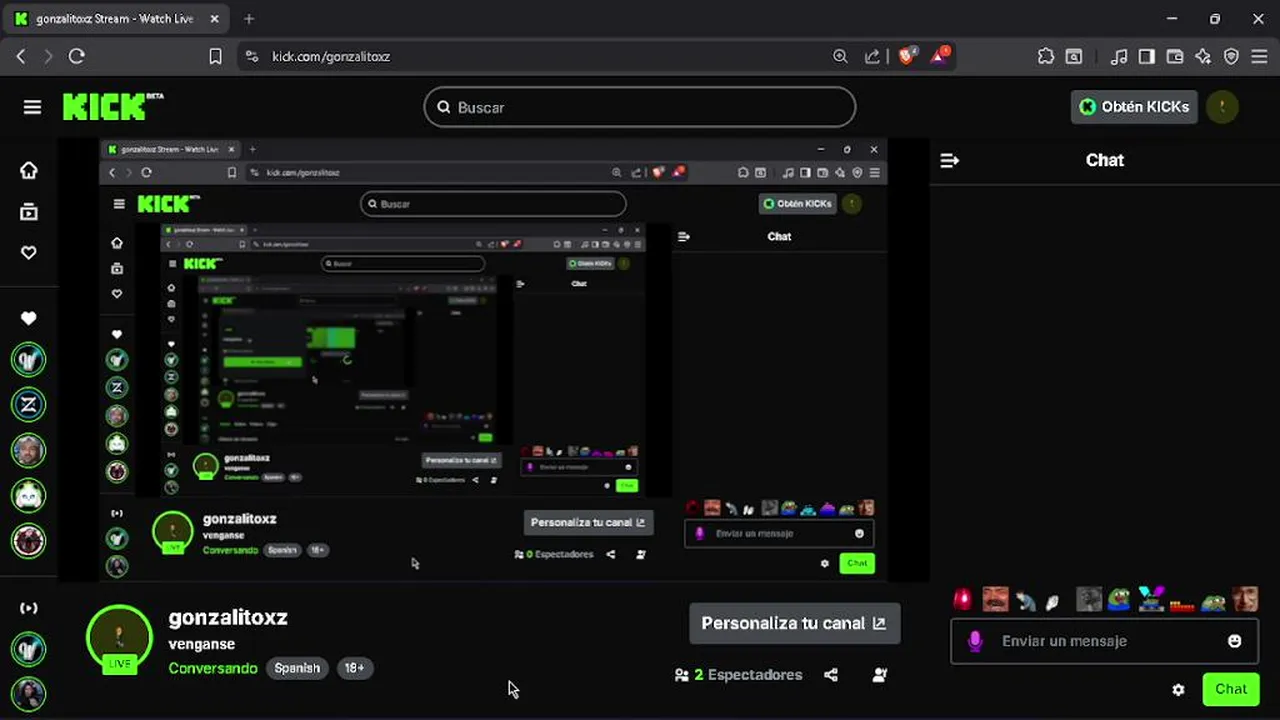Focus the Buscar search field
This screenshot has height=720, width=1280.
point(640,107)
